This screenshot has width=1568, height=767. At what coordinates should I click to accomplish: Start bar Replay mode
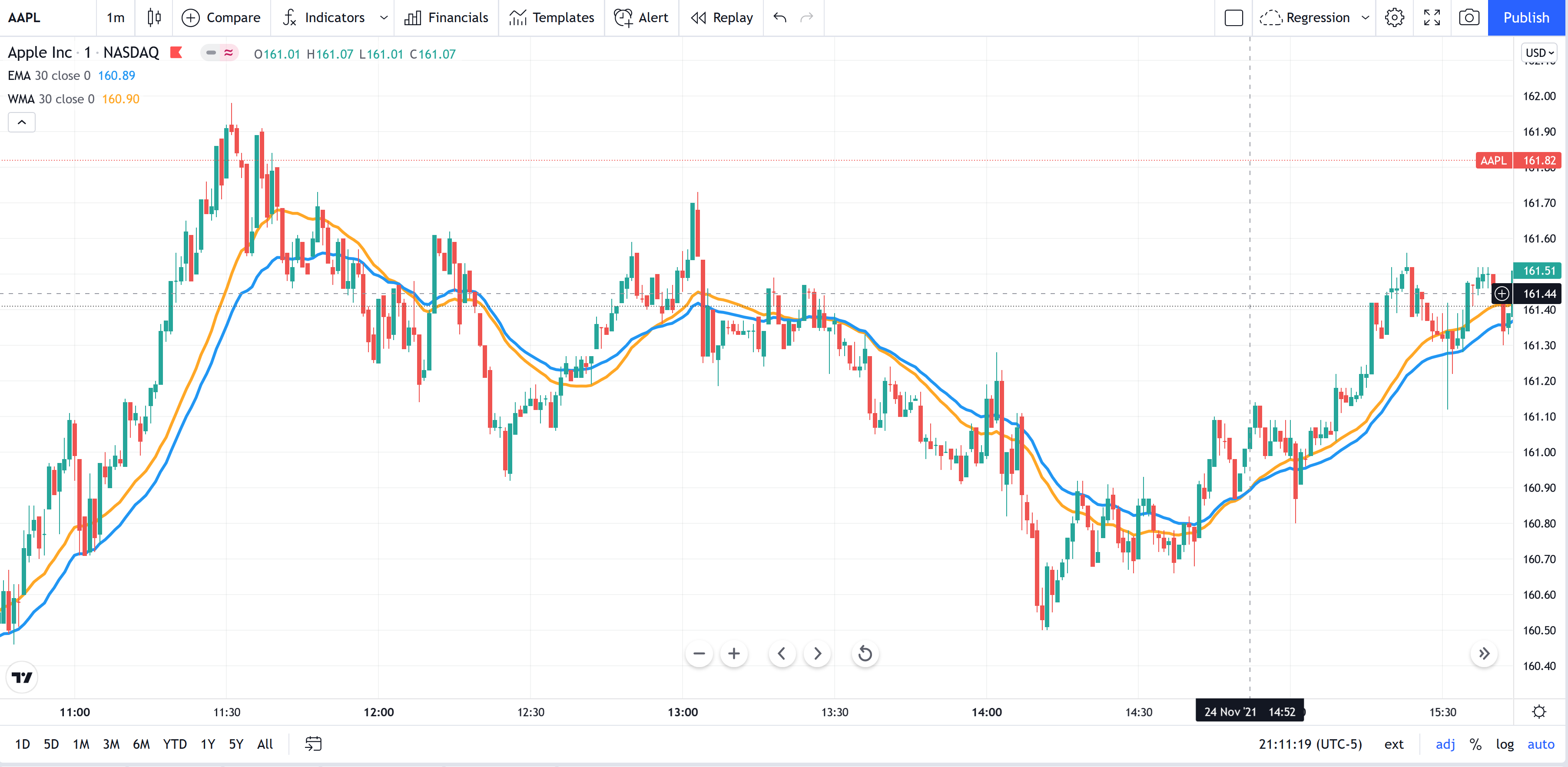[722, 18]
